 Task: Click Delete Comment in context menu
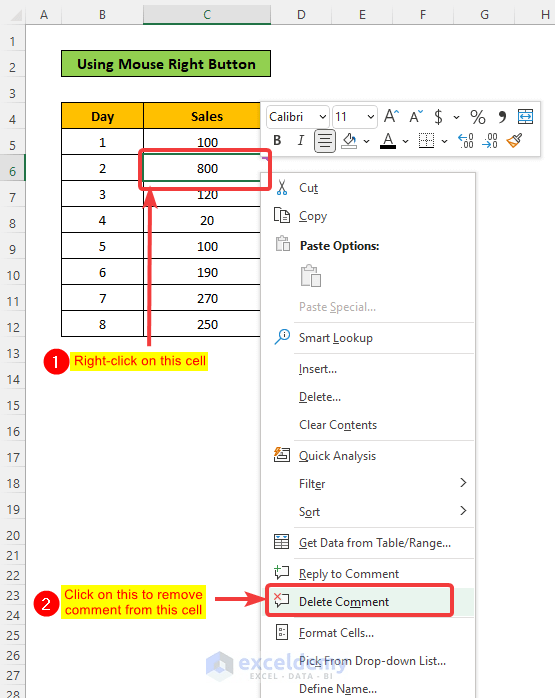click(x=368, y=601)
